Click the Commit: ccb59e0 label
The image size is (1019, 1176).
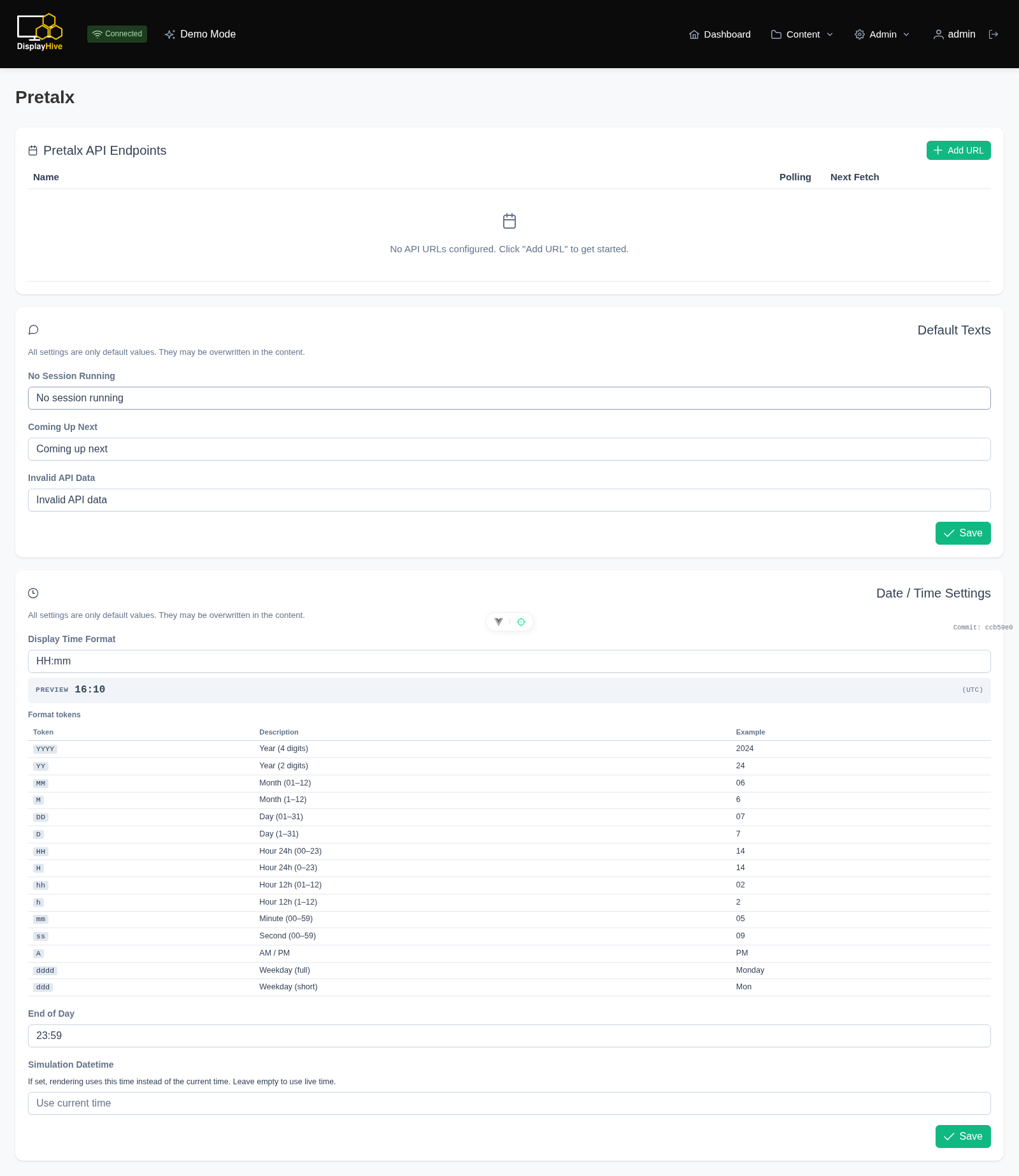coord(983,627)
